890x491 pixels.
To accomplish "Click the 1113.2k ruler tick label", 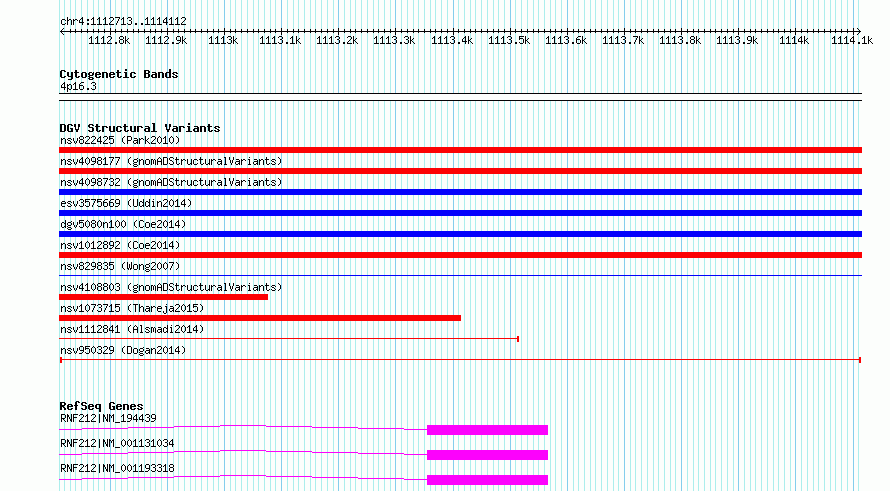I will point(337,40).
